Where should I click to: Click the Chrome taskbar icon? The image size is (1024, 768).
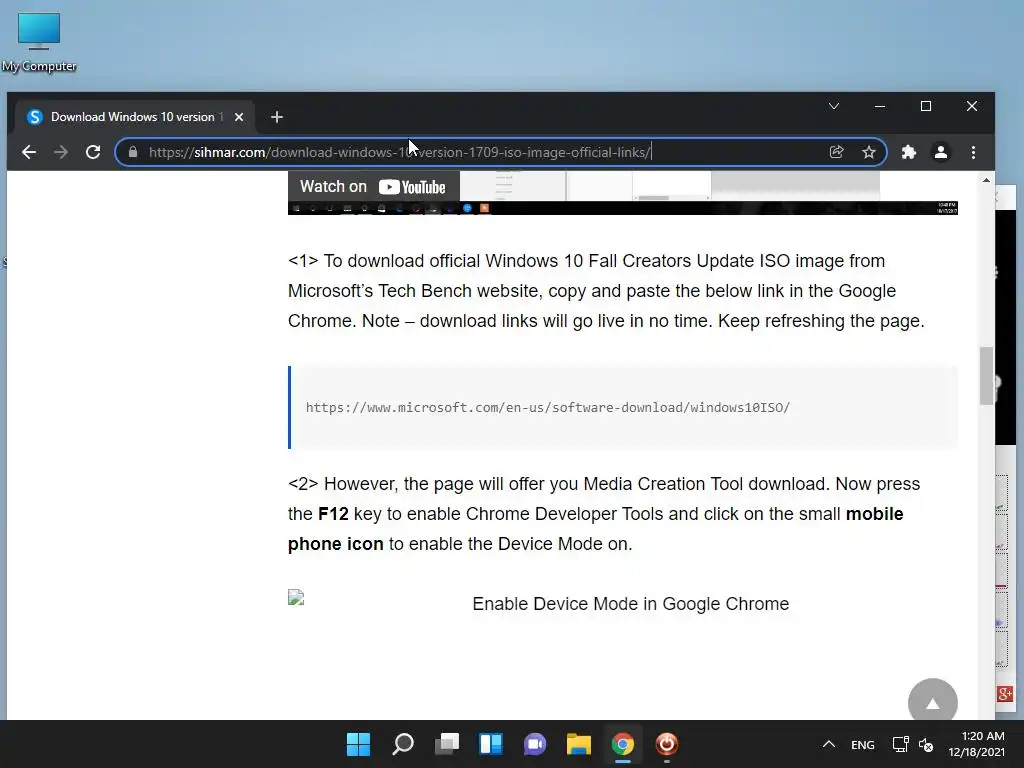[623, 744]
